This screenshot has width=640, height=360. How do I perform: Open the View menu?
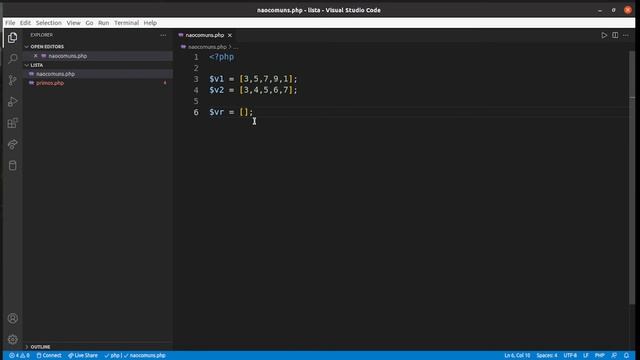pos(73,23)
